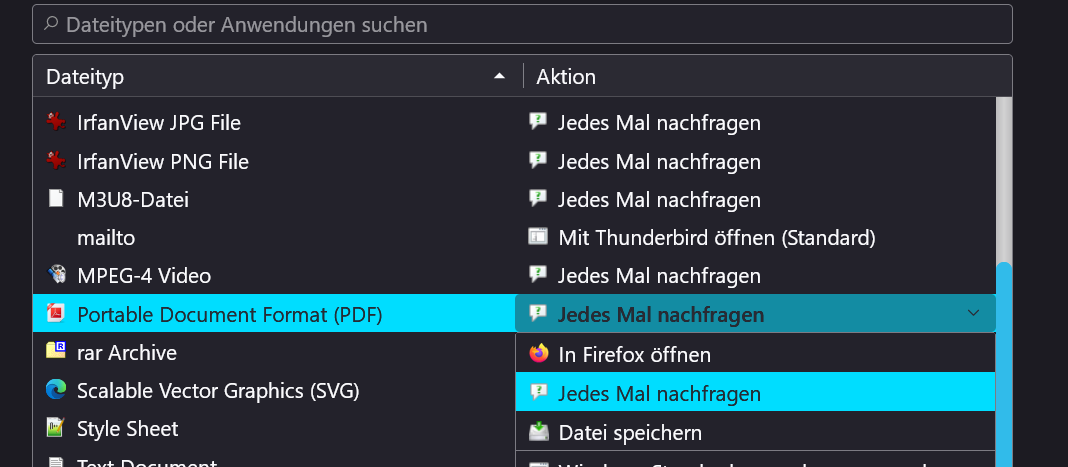Click the MPEG-4 Video file icon

[x=56, y=275]
